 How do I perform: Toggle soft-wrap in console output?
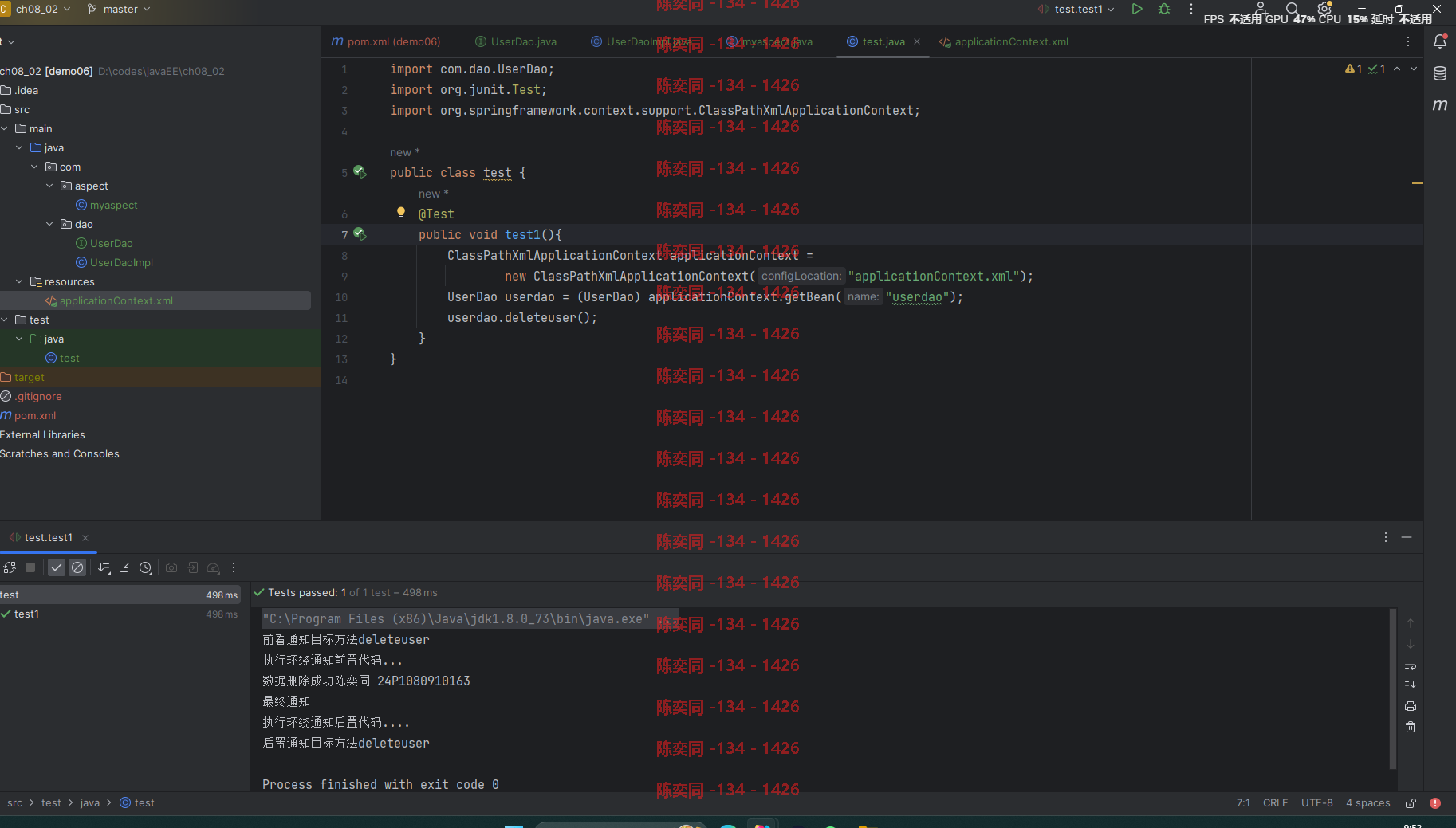(x=1411, y=665)
